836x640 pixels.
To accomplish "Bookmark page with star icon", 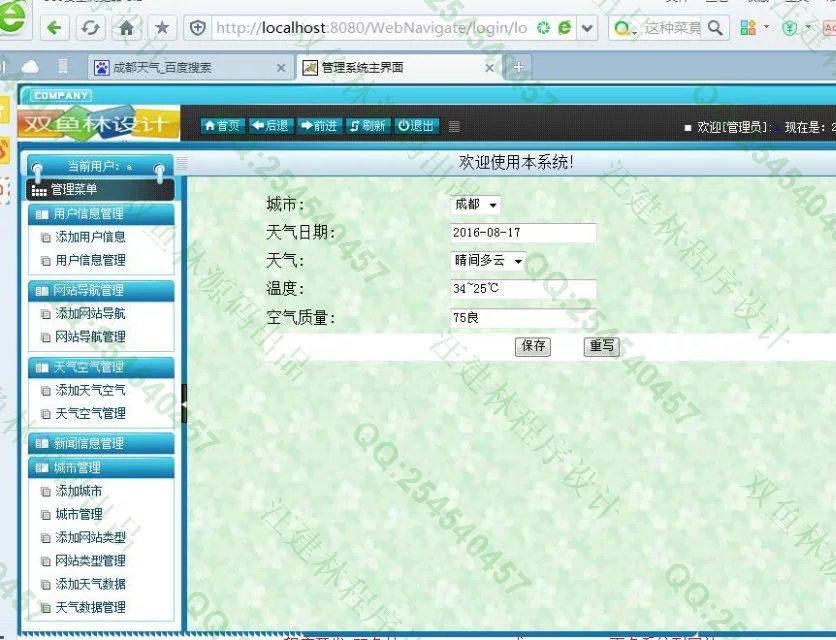I will click(x=162, y=28).
